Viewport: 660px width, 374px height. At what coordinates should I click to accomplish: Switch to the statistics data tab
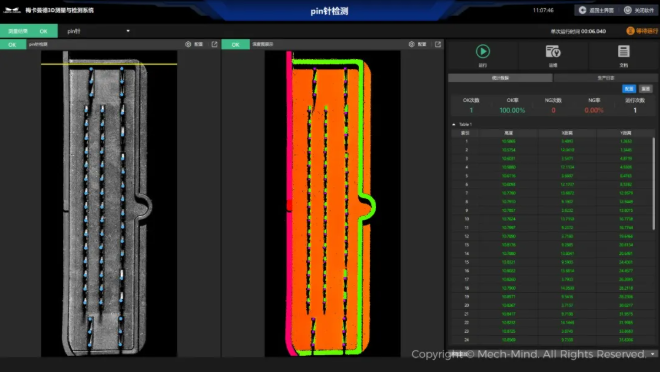coord(500,78)
